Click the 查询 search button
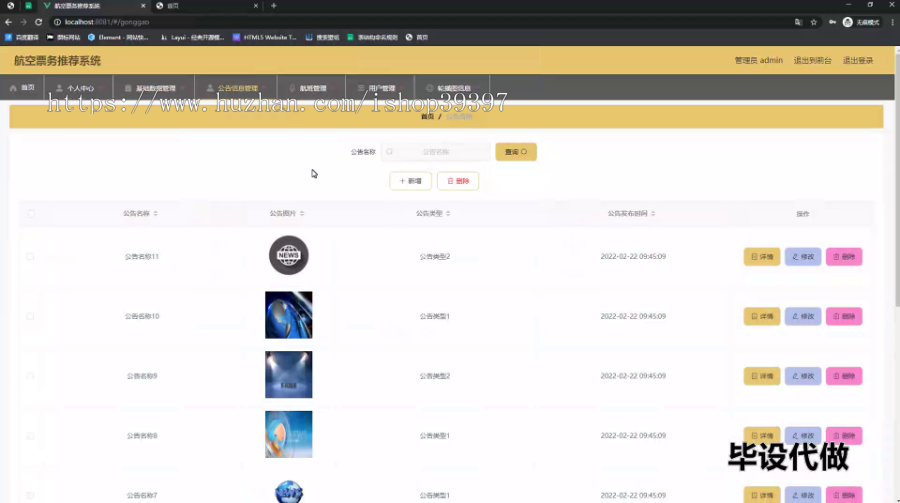The width and height of the screenshot is (900, 503). tap(516, 152)
